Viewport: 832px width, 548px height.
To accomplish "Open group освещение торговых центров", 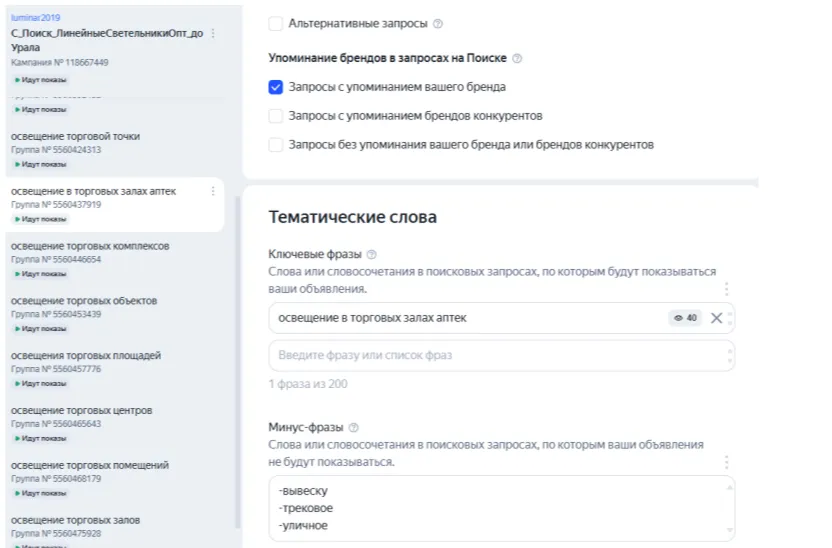I will click(x=81, y=410).
